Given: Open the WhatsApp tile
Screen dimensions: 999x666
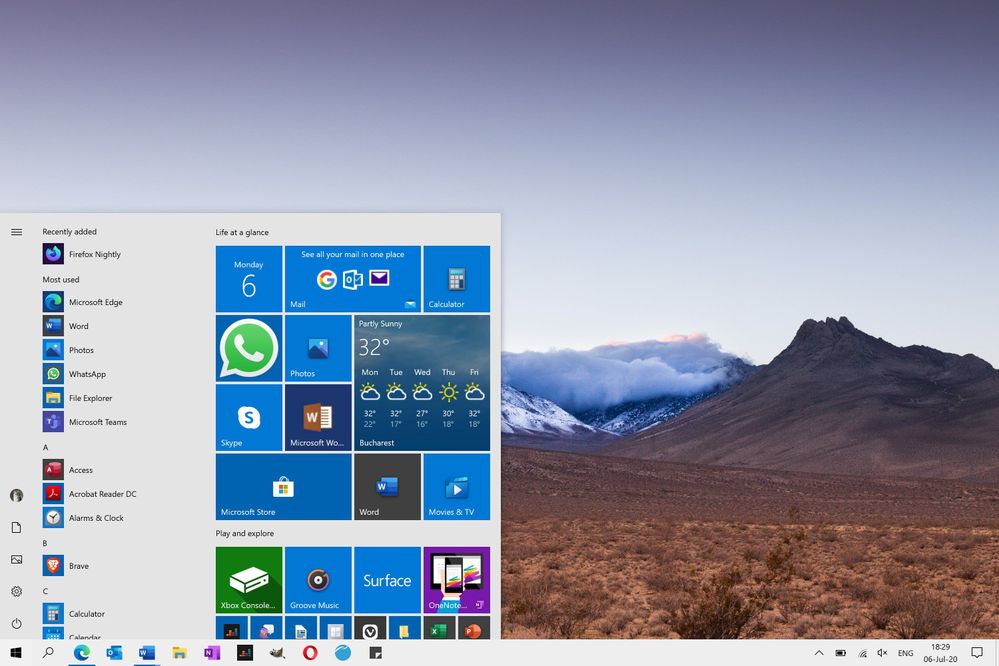Looking at the screenshot, I should coord(248,348).
